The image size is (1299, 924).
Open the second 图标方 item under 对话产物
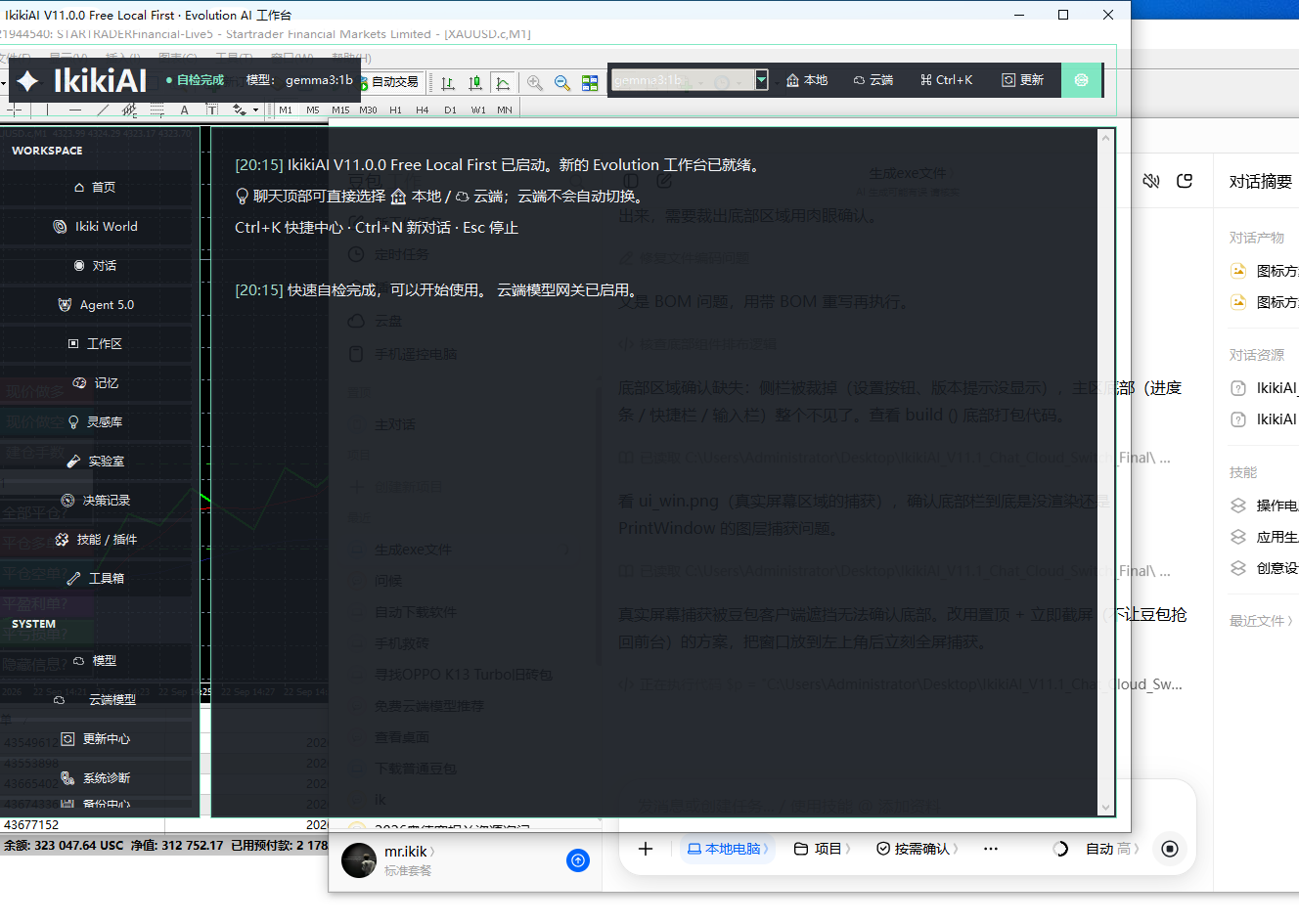tap(1265, 302)
